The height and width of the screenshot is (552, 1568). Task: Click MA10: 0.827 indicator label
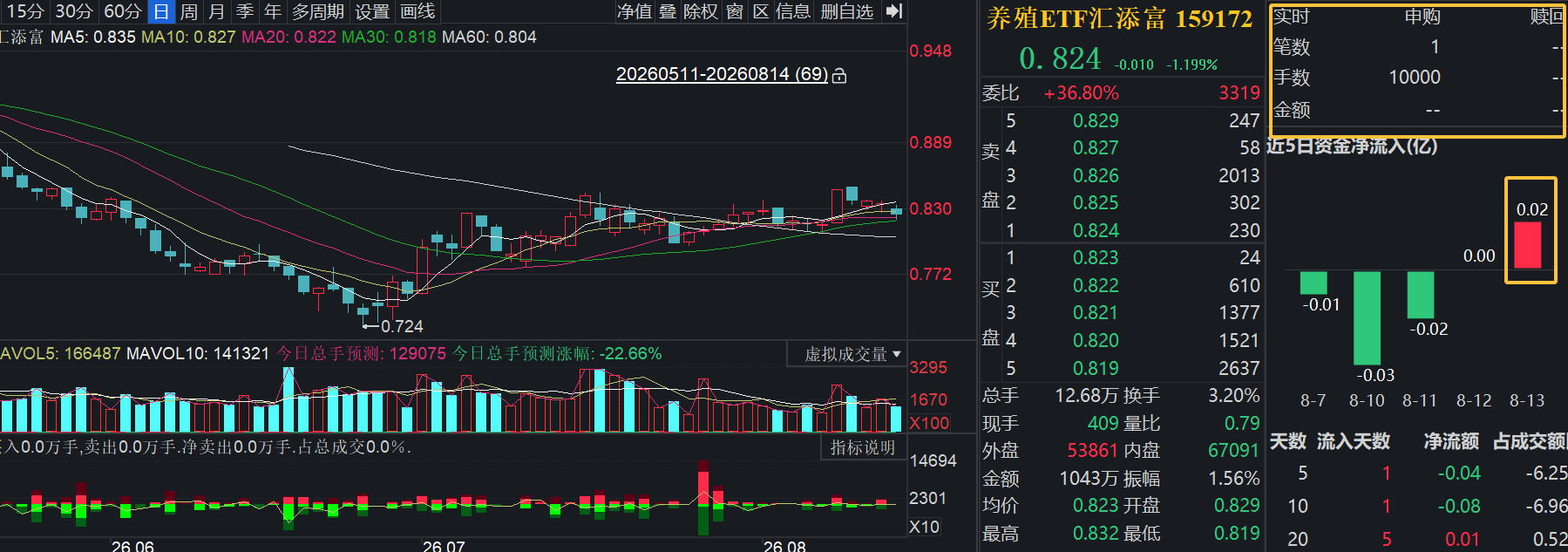188,37
